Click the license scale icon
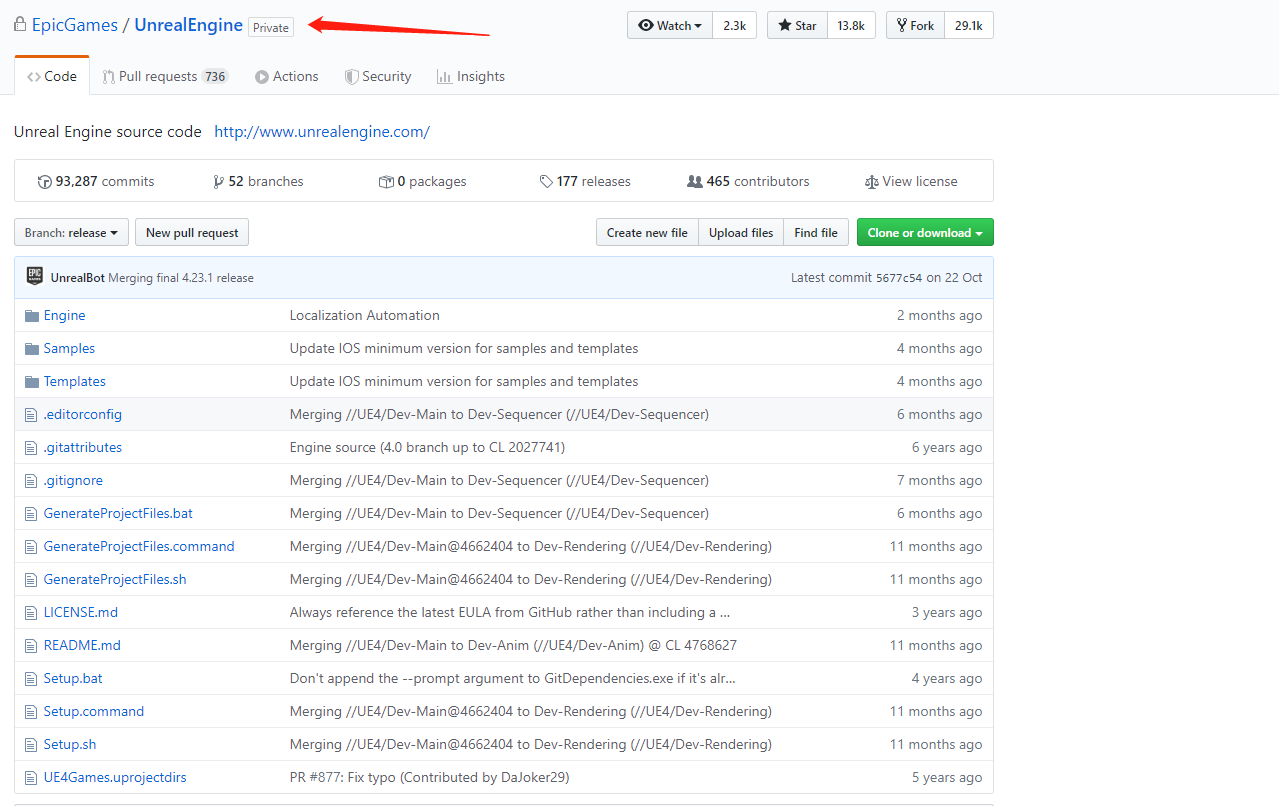Screen dimensions: 1279x806 point(872,182)
